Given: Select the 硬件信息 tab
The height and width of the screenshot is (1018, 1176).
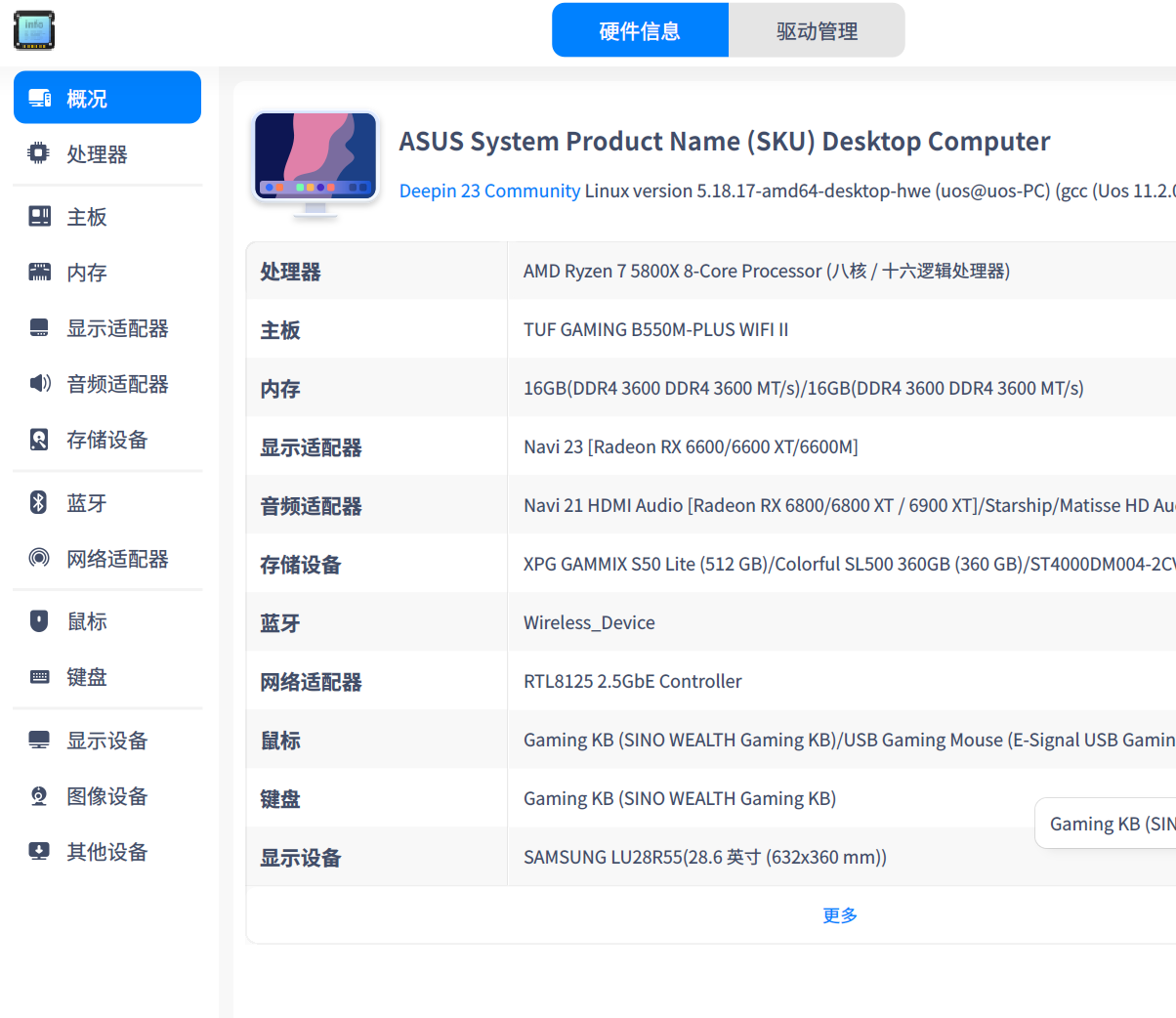Looking at the screenshot, I should (x=640, y=29).
